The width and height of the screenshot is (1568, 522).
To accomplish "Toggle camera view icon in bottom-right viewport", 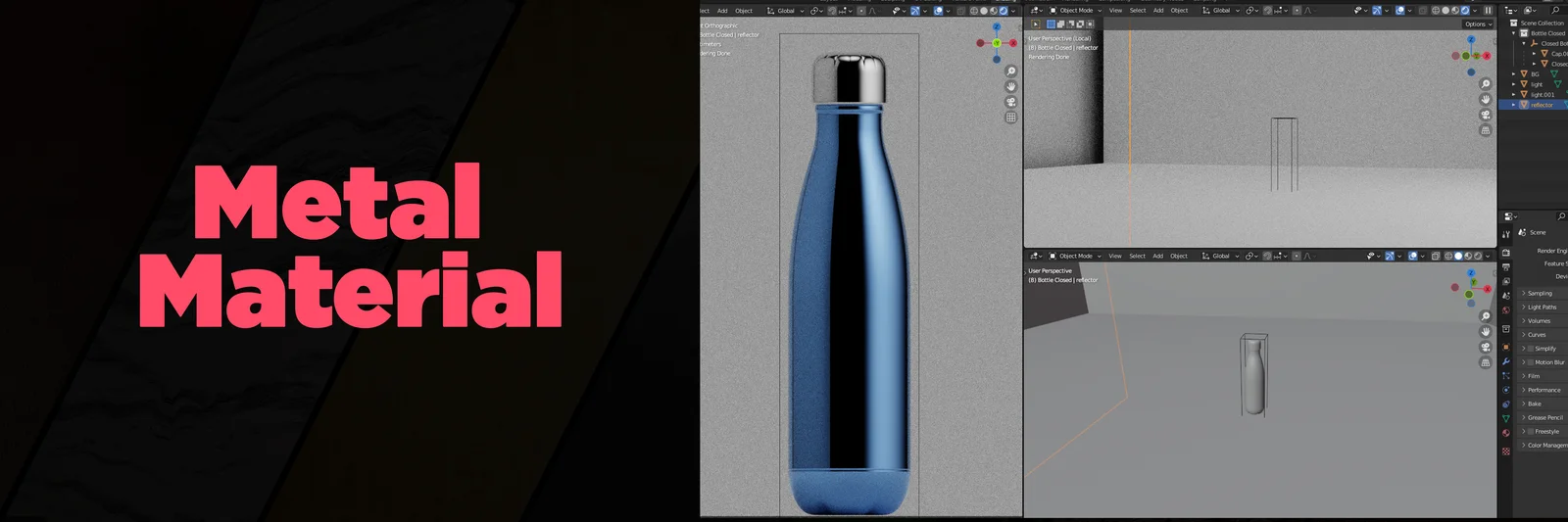I will click(x=1486, y=348).
